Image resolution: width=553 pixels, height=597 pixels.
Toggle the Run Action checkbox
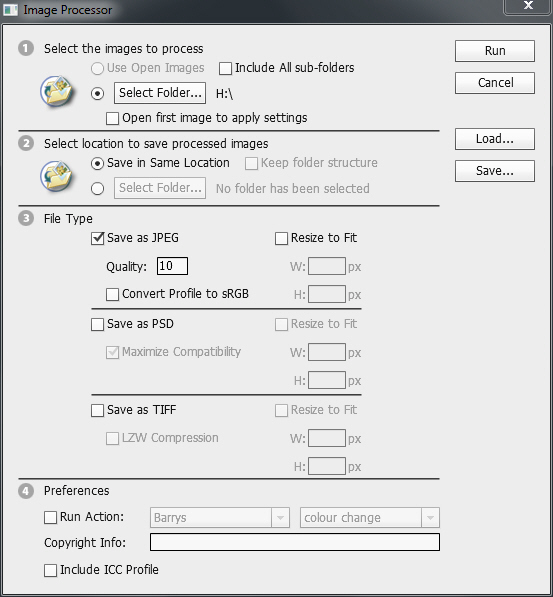50,518
